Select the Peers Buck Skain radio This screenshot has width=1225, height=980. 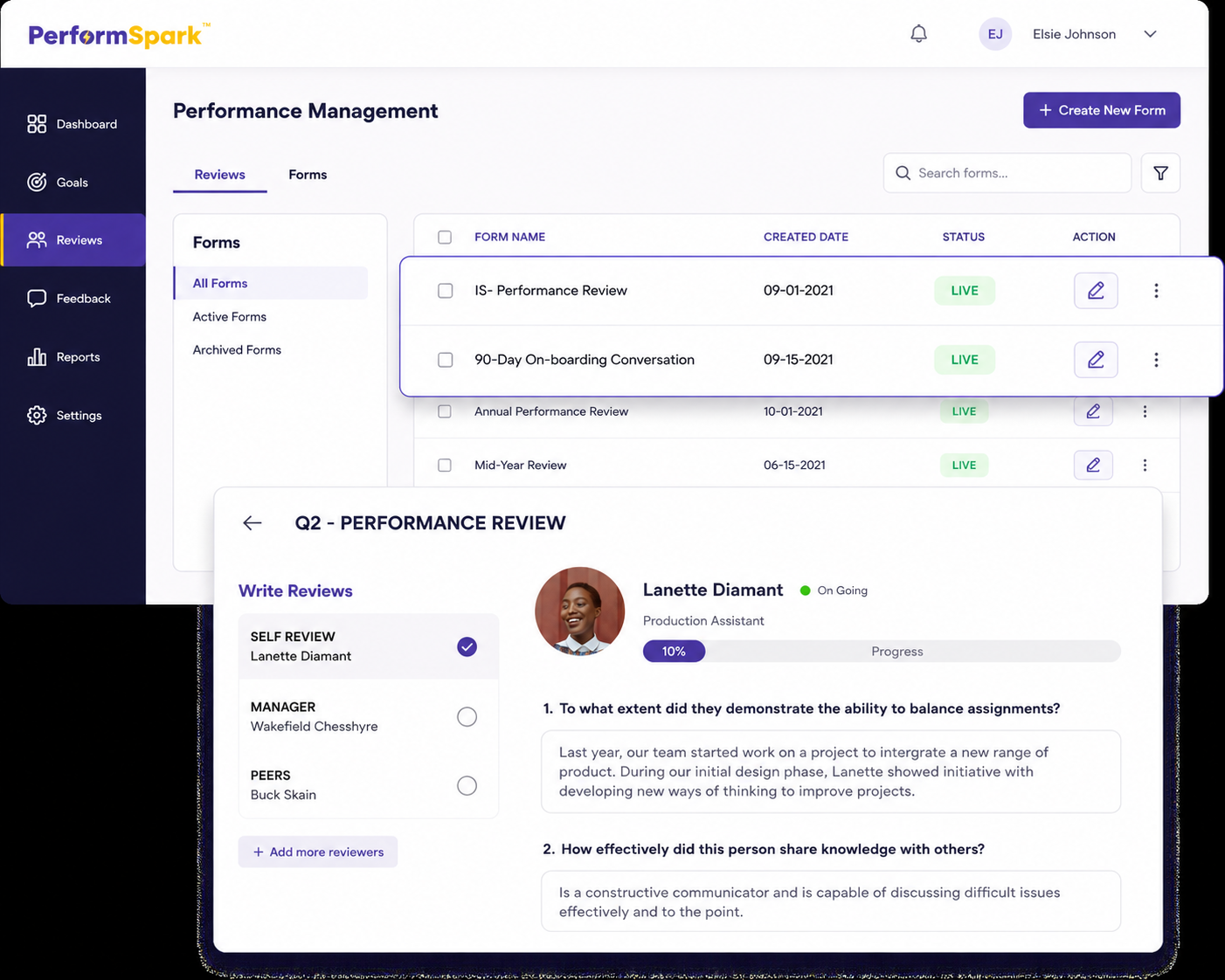point(467,785)
